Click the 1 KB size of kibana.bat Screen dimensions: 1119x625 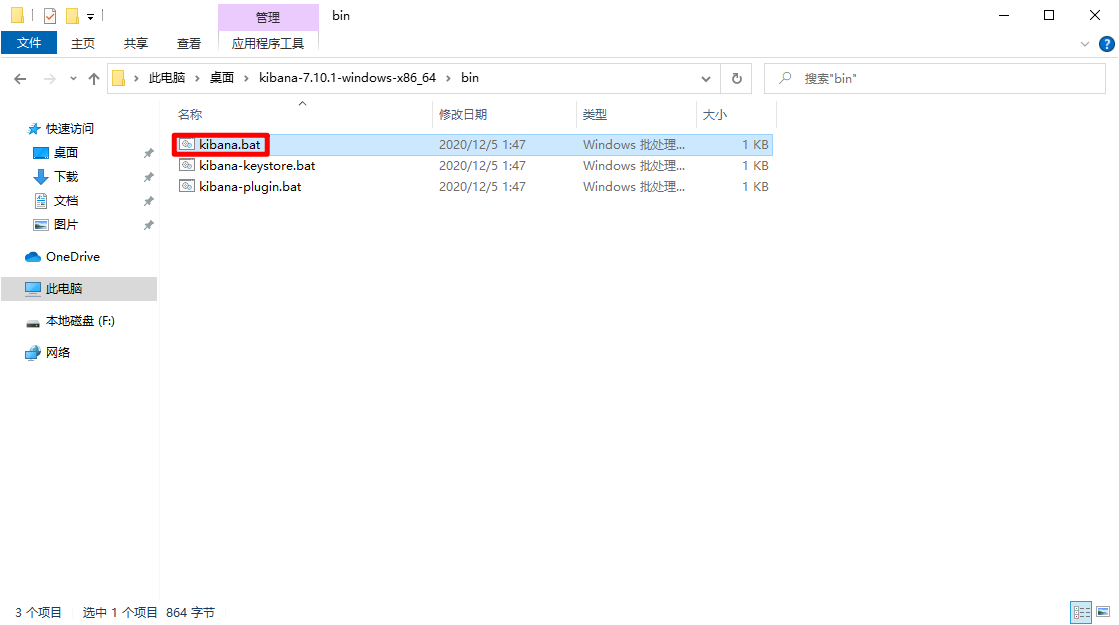click(x=755, y=145)
